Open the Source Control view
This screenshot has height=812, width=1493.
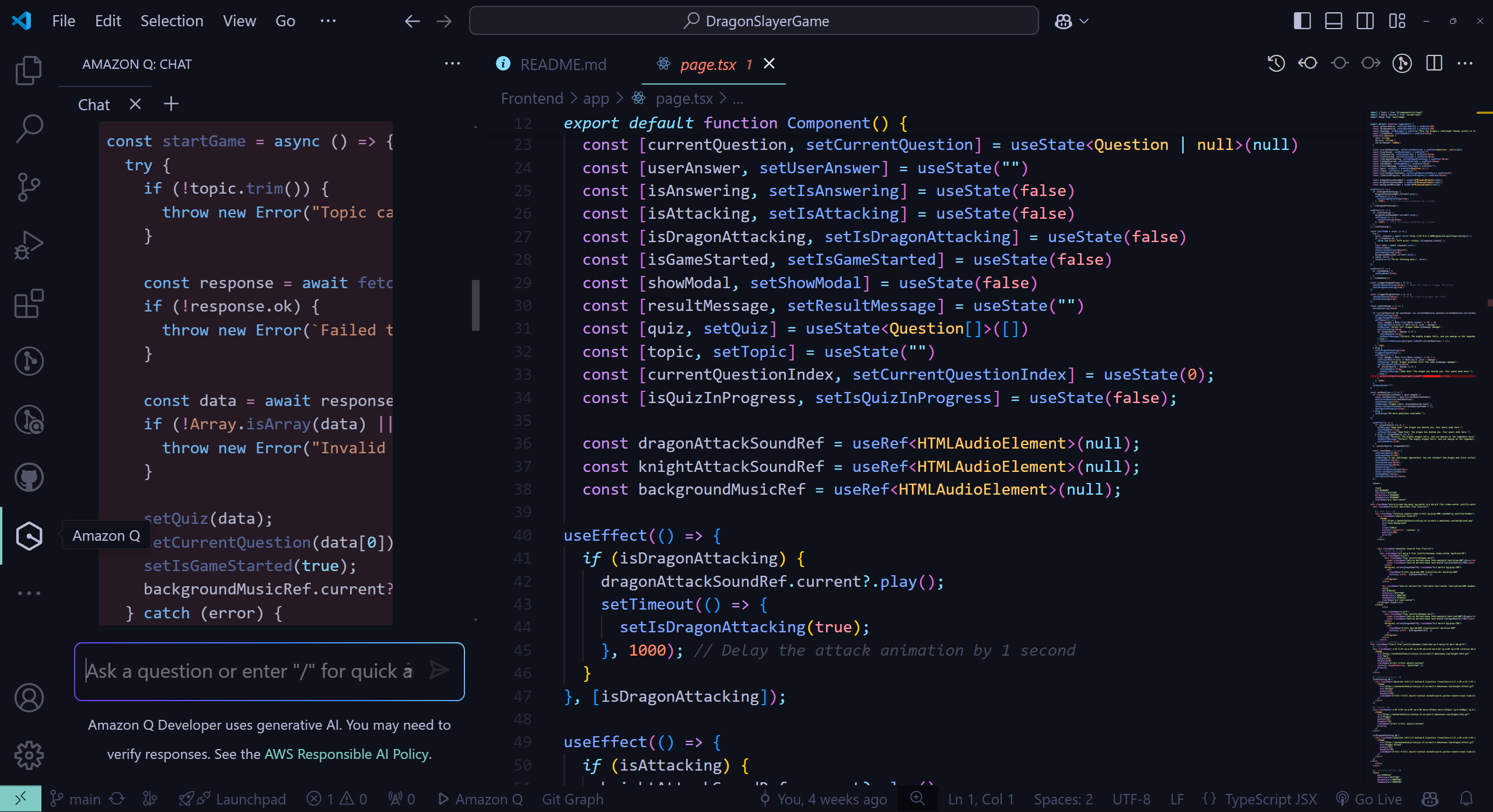click(x=29, y=187)
